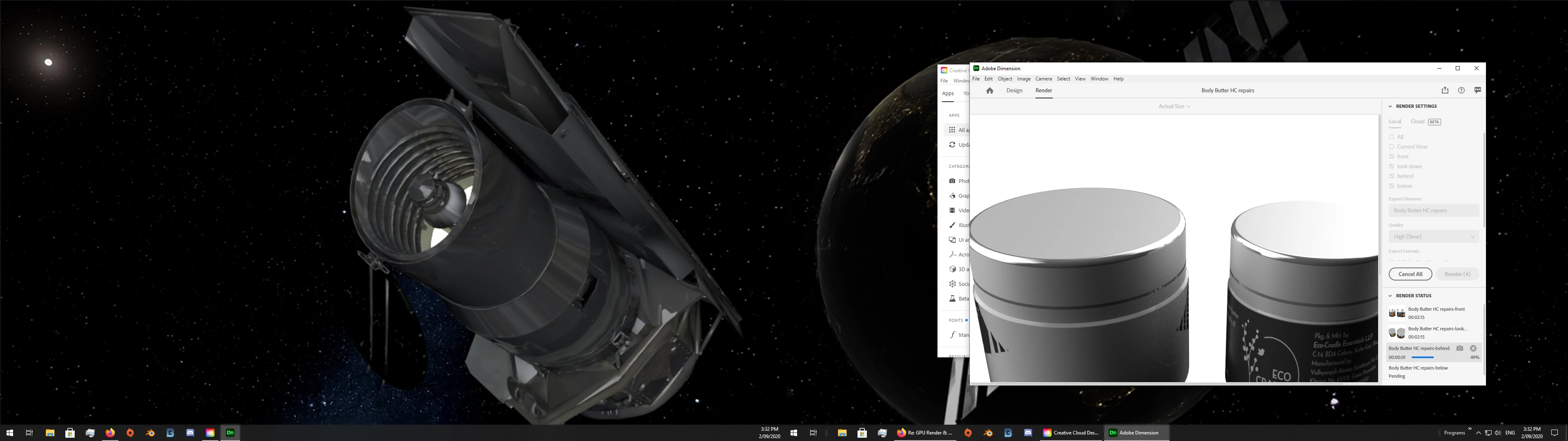Click the Cancel All button

point(1410,274)
